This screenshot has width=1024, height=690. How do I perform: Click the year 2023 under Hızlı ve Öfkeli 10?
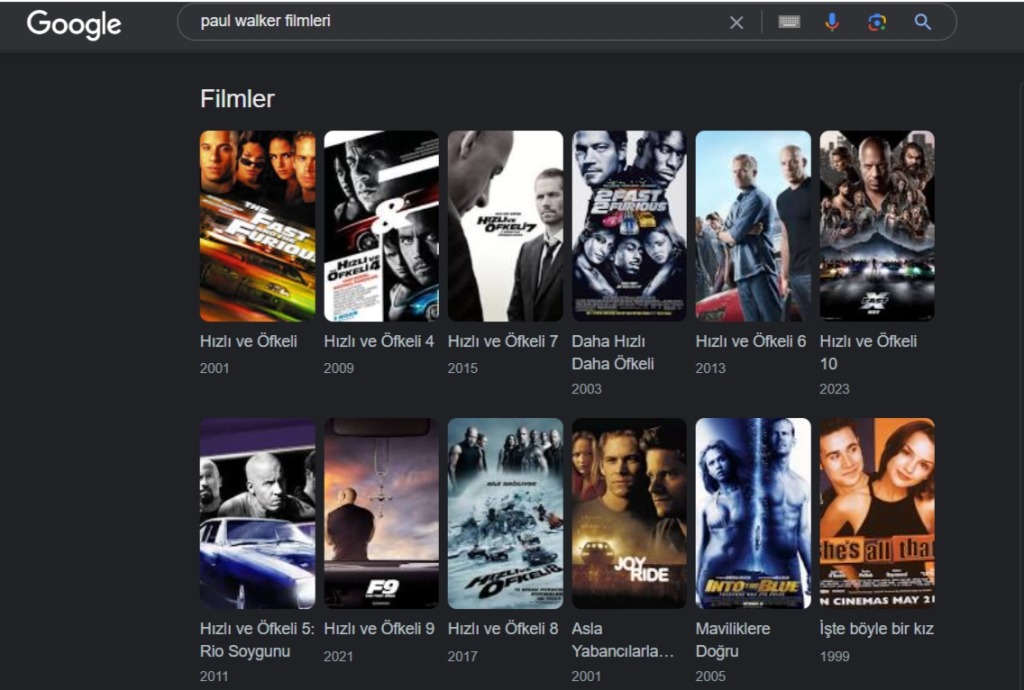coord(835,389)
